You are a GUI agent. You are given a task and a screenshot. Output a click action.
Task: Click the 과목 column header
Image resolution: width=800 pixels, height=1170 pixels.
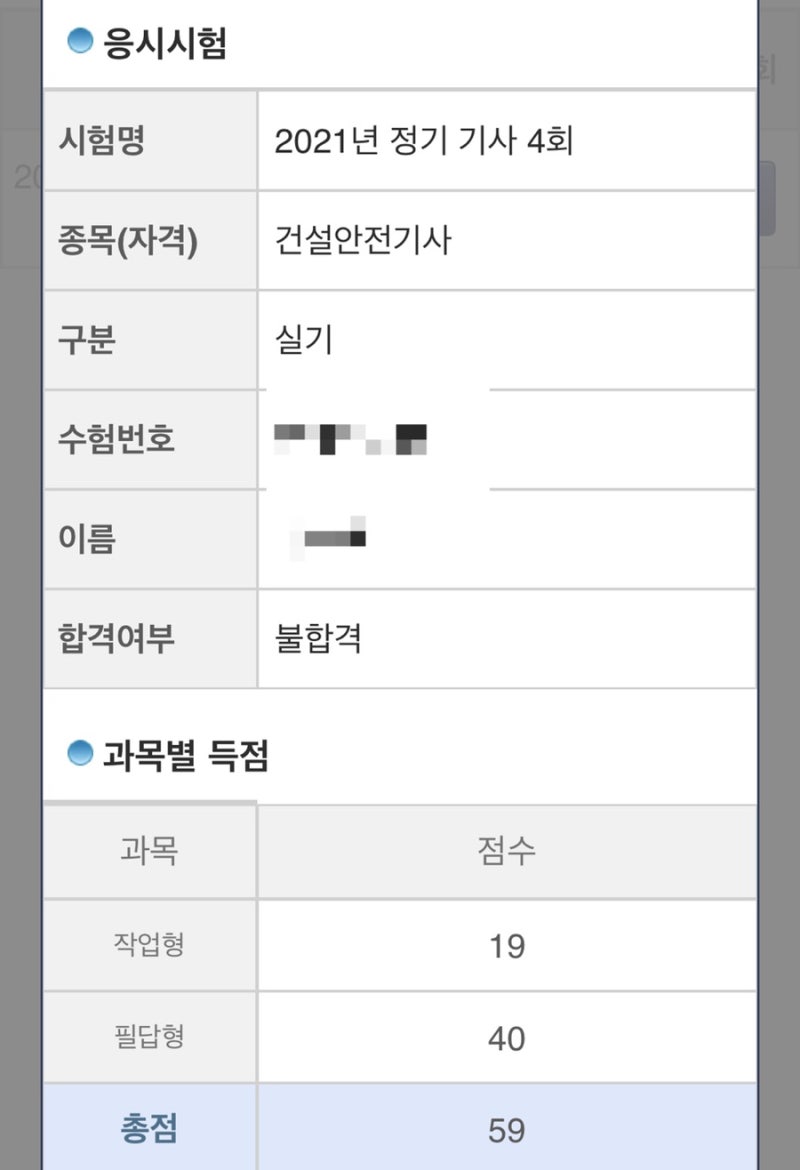[149, 851]
